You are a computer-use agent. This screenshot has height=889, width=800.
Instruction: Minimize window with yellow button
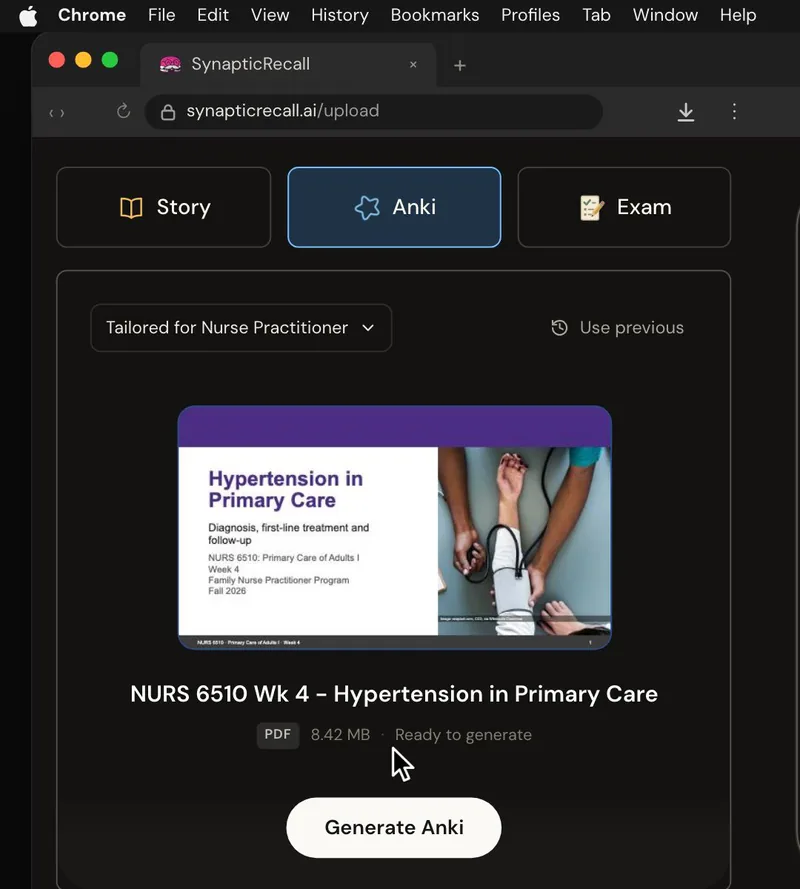[x=83, y=60]
